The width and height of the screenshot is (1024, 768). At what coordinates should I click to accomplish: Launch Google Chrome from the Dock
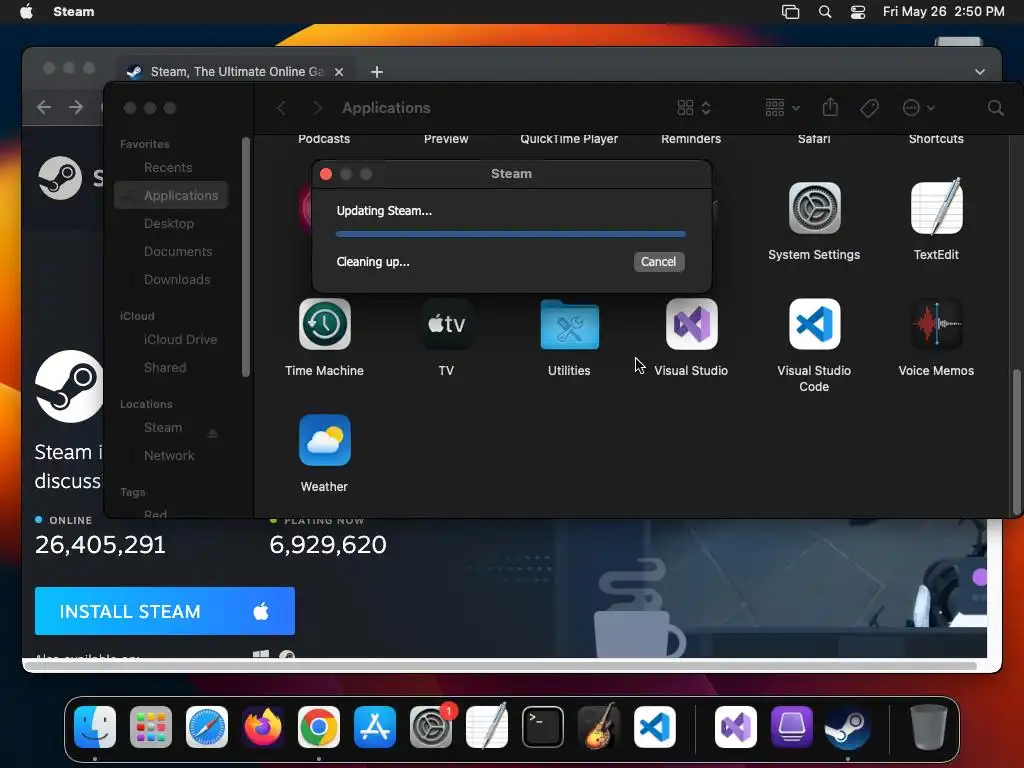click(319, 727)
